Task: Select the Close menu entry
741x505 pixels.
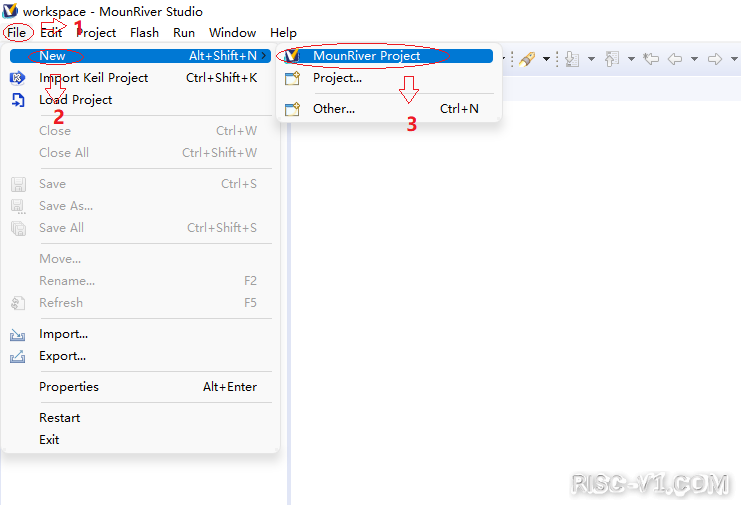Action: (140, 131)
